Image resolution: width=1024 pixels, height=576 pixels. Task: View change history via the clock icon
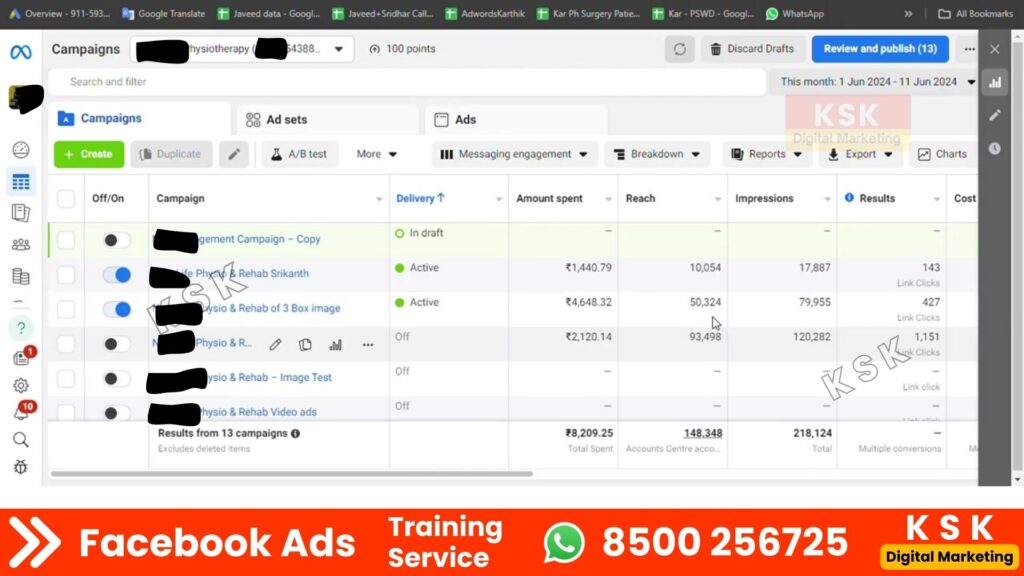click(x=995, y=148)
